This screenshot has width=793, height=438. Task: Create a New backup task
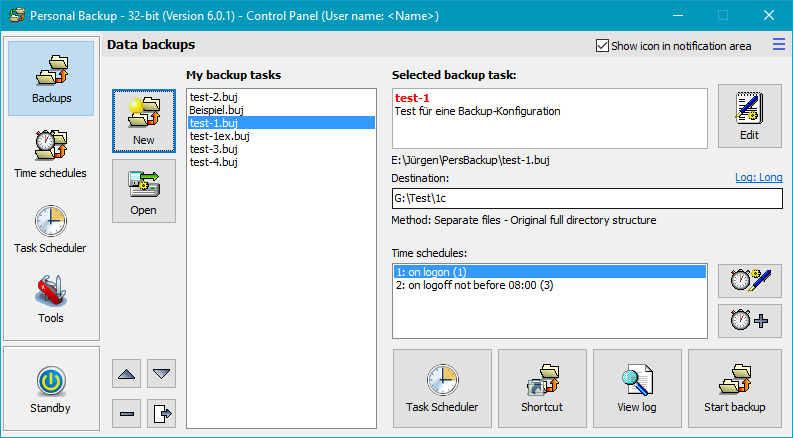tap(143, 120)
